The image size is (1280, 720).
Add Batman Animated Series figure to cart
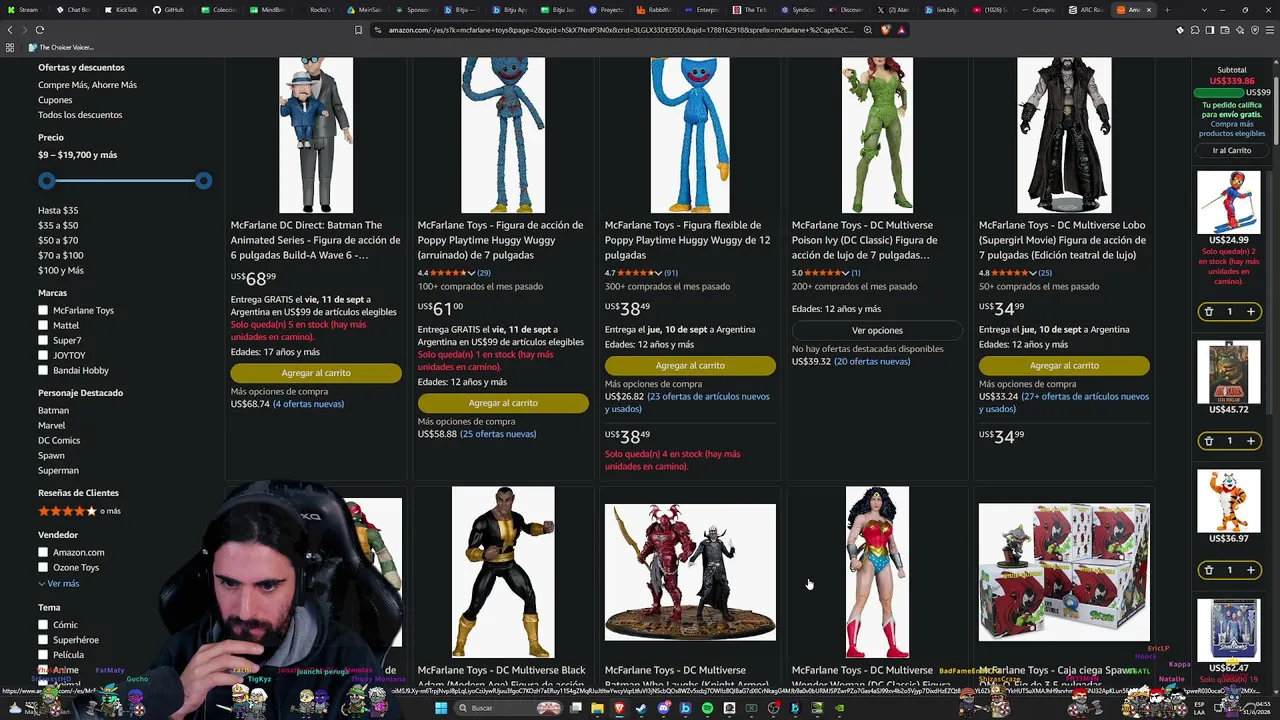[316, 373]
